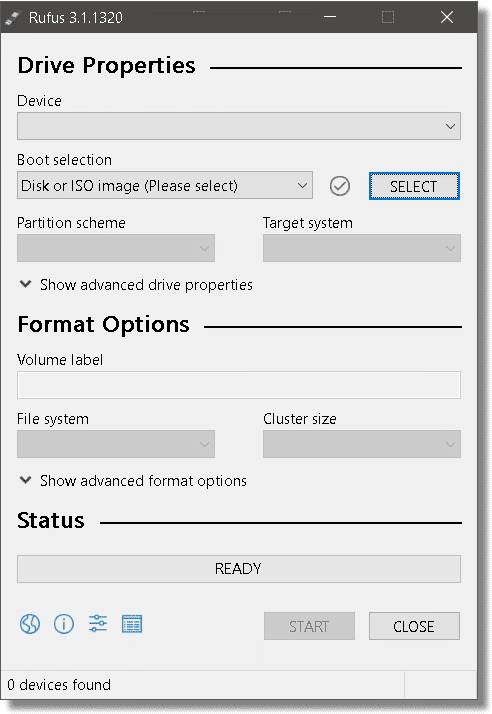This screenshot has width=492, height=714.
Task: Click the Volume label text field
Action: (239, 385)
